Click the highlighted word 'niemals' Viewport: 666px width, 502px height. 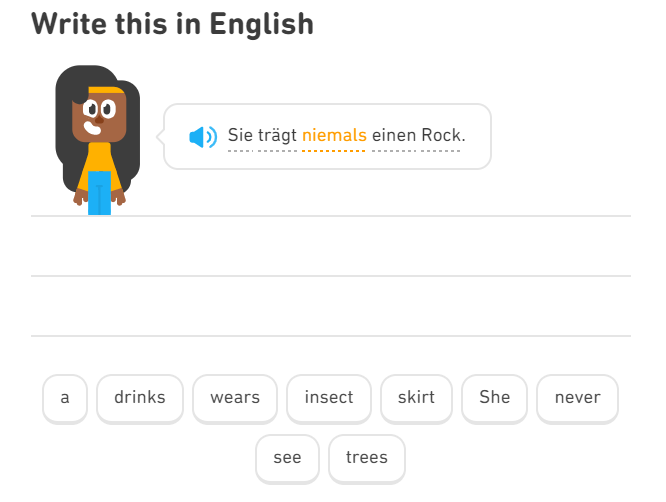point(334,135)
